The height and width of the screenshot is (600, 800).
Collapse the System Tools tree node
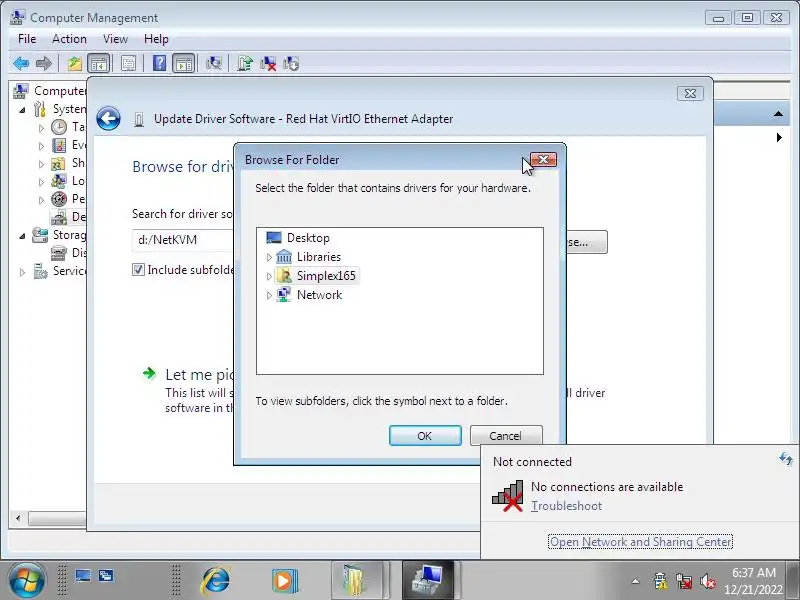click(x=22, y=110)
